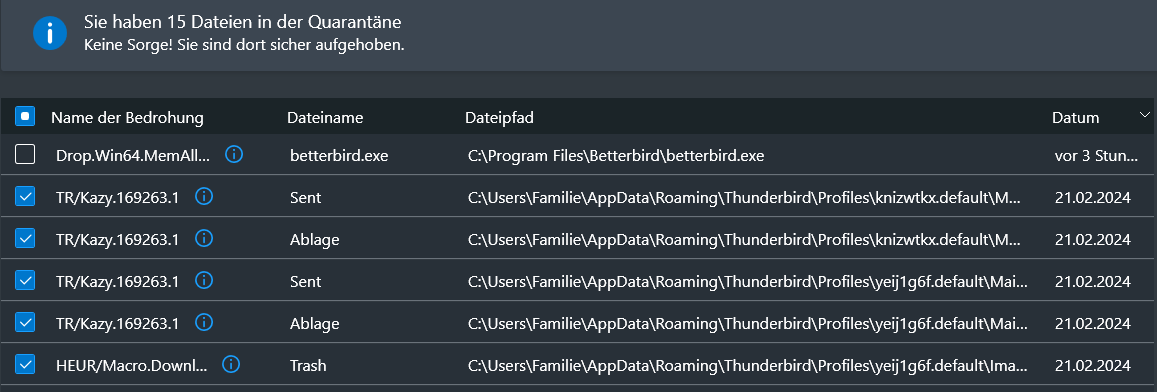Toggle the select-all checkbox in table header

tap(25, 117)
